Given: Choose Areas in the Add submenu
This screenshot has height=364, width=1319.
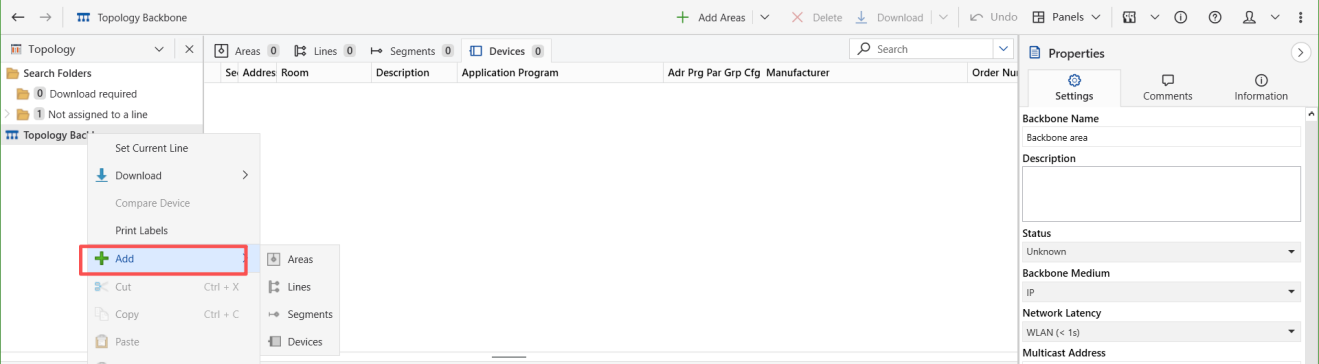Looking at the screenshot, I should (x=300, y=259).
